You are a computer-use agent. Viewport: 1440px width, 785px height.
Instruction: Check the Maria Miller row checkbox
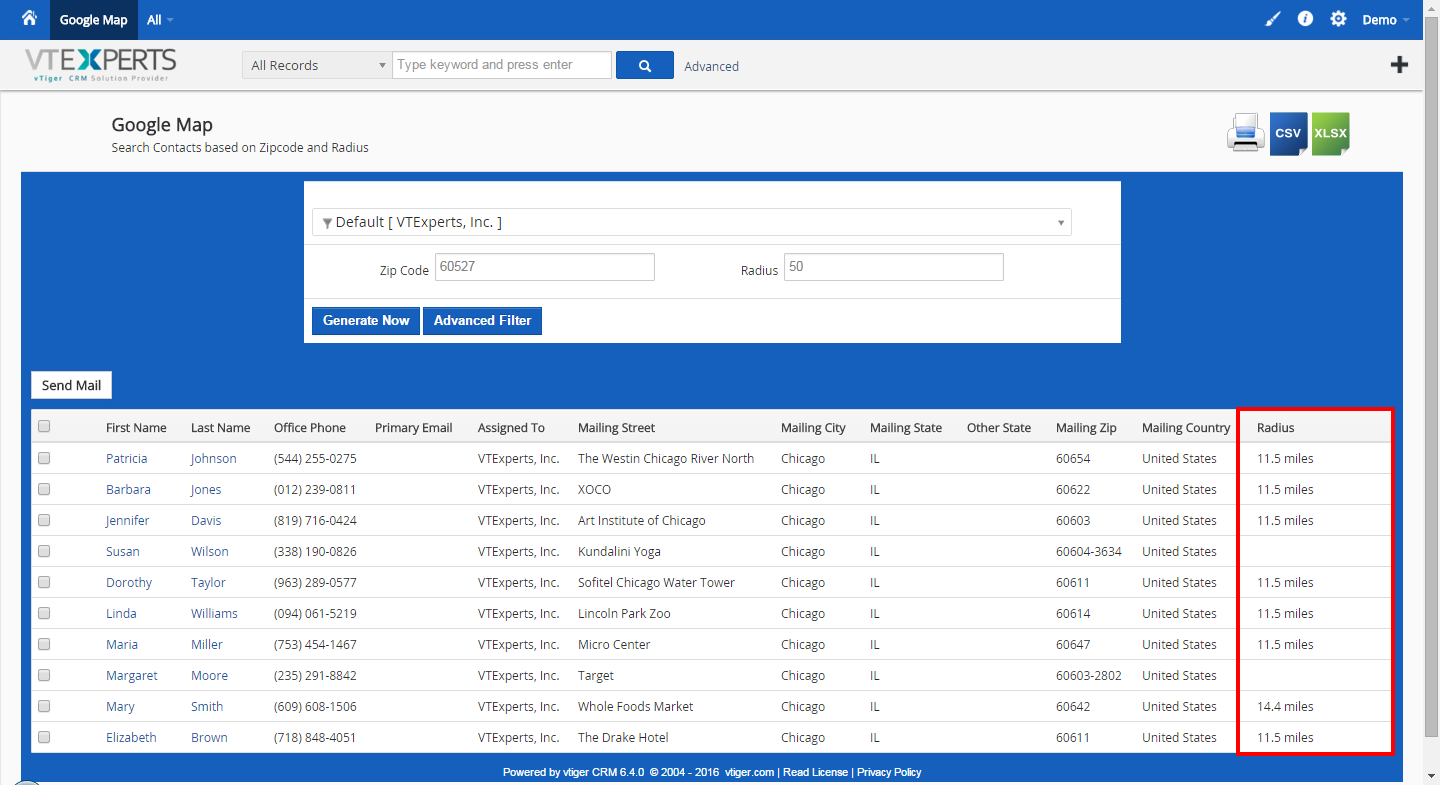[x=44, y=644]
